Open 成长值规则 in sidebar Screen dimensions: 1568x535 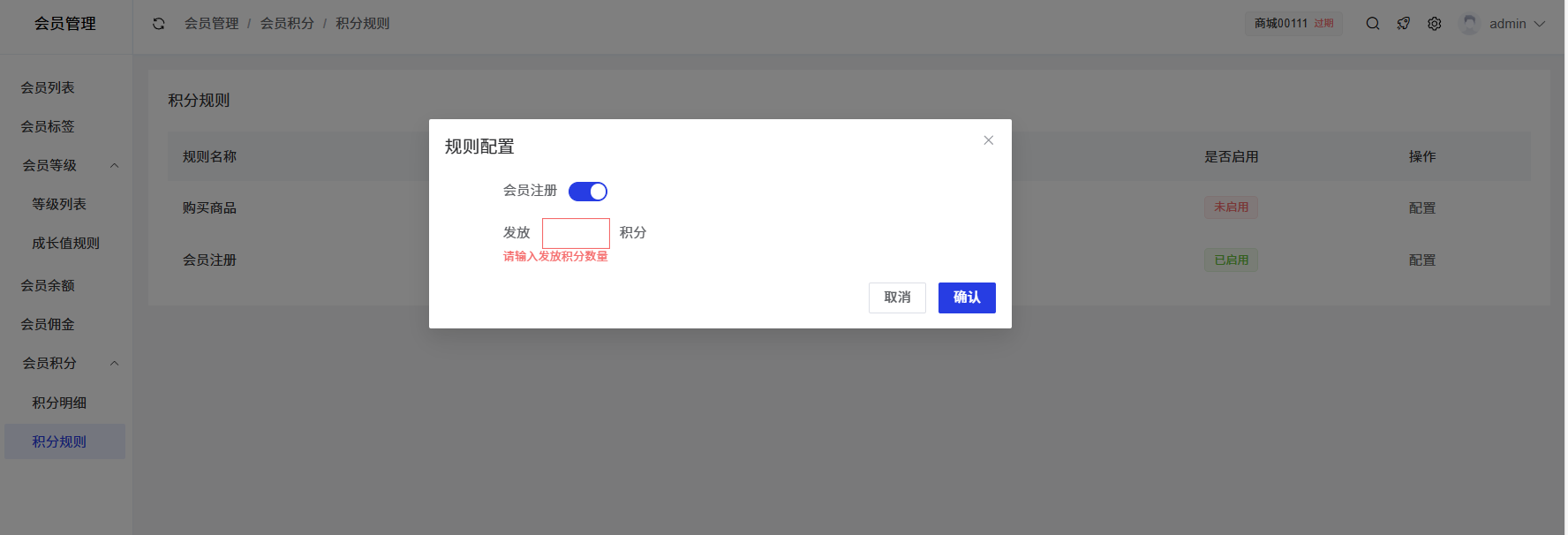pos(65,243)
